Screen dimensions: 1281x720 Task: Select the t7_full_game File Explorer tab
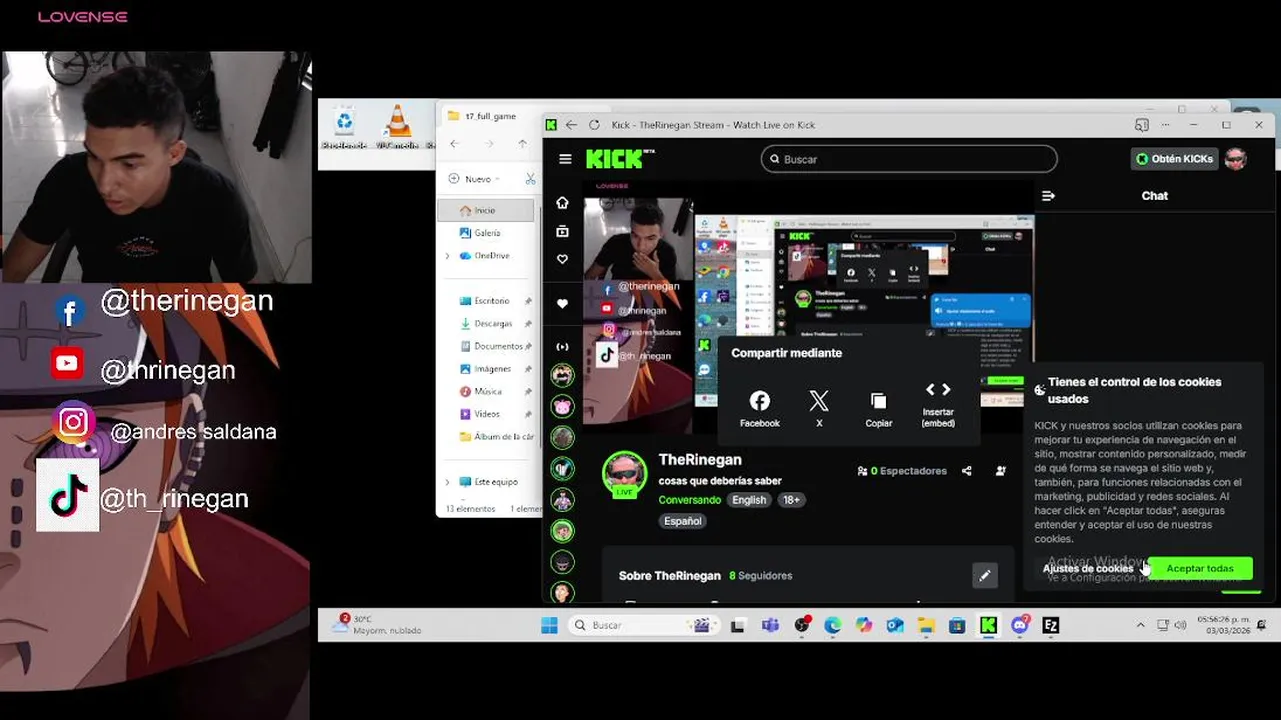click(490, 116)
